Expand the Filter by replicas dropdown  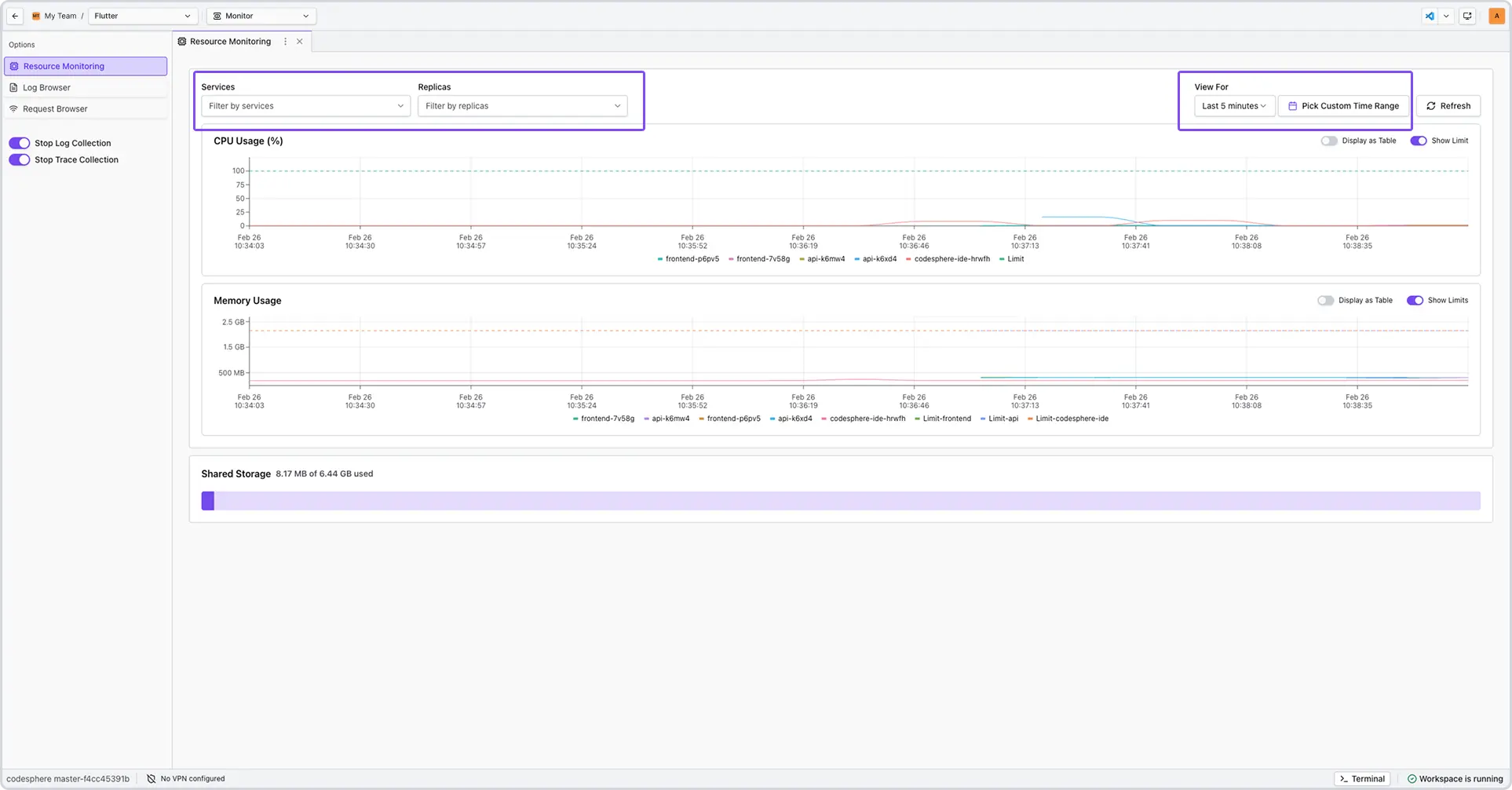[522, 106]
